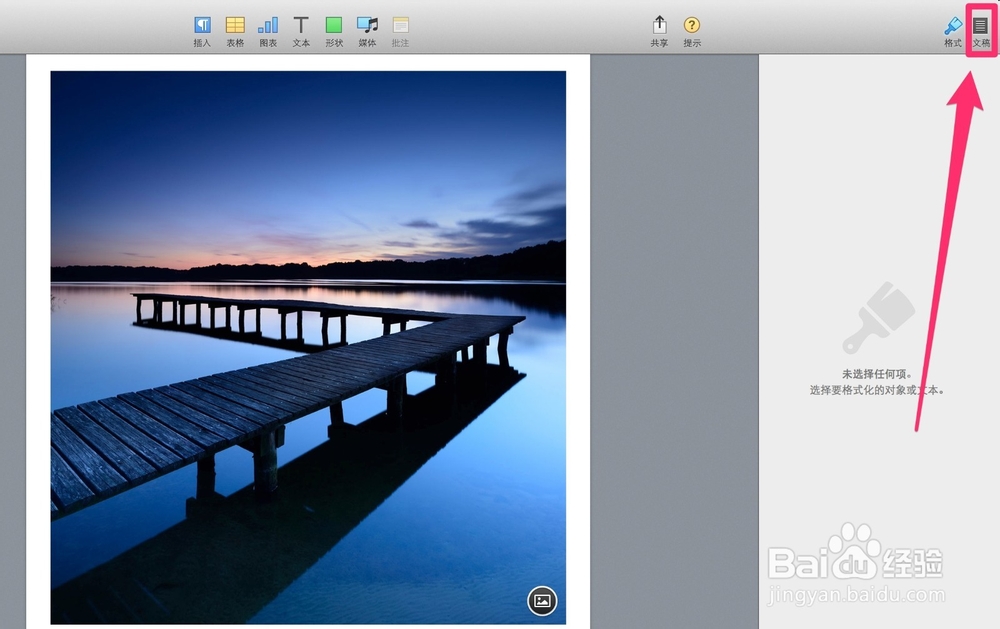The image size is (1000, 629).
Task: Toggle the 文稿 document inspector
Action: click(x=981, y=31)
